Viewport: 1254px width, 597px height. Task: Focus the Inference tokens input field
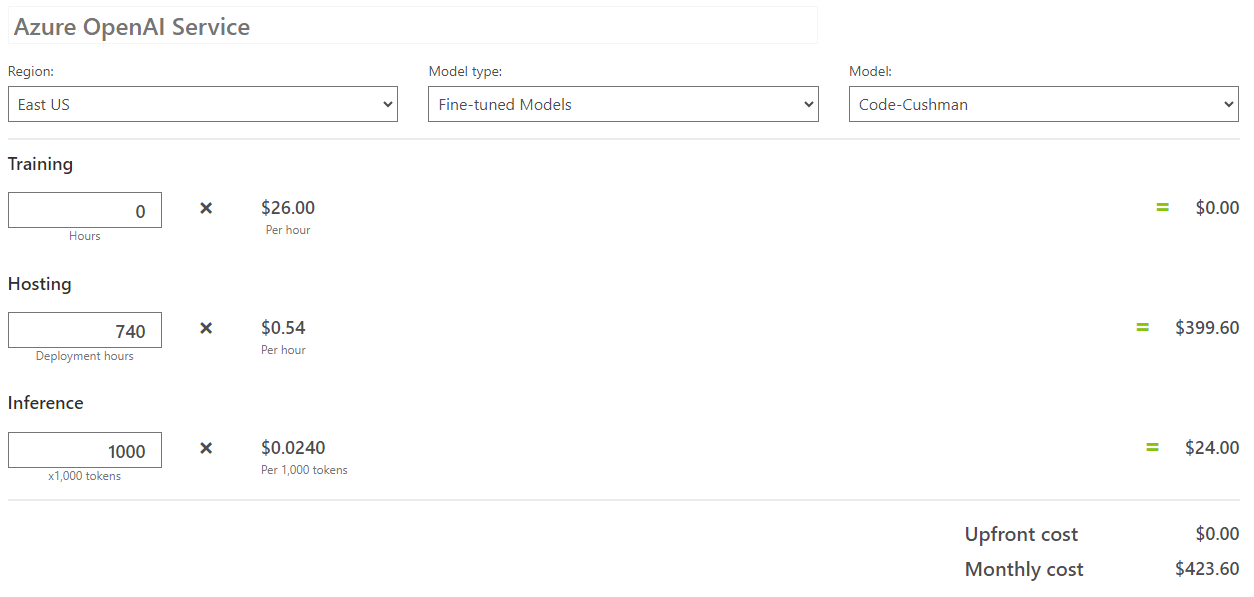pos(85,450)
